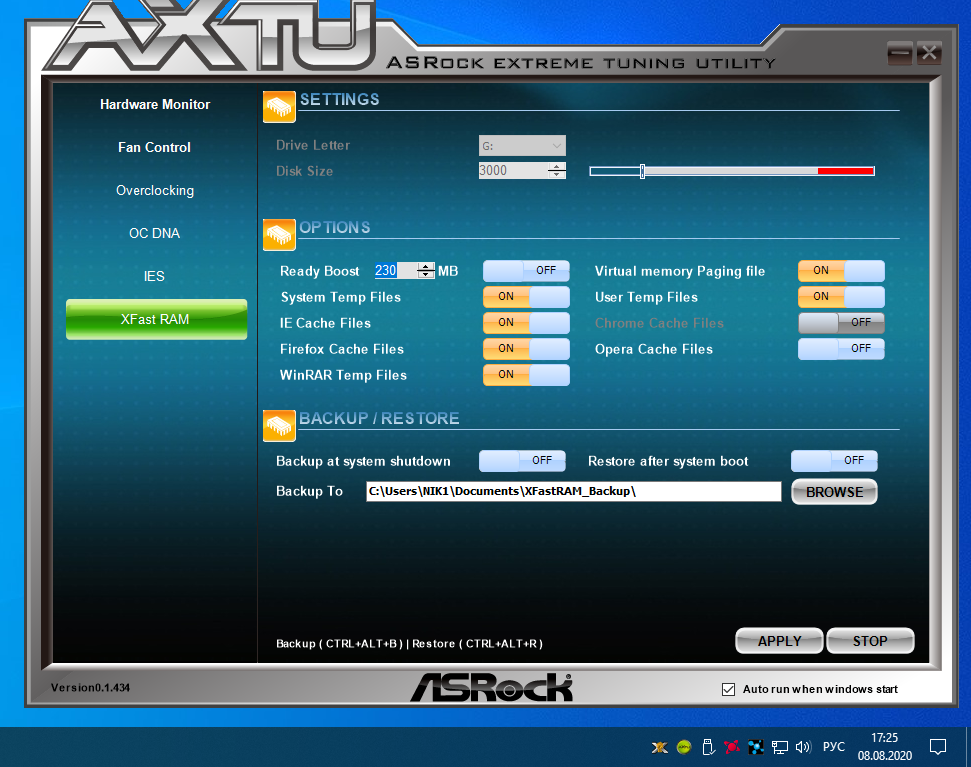971x767 pixels.
Task: Click the red end of Disk Size slider
Action: [845, 171]
